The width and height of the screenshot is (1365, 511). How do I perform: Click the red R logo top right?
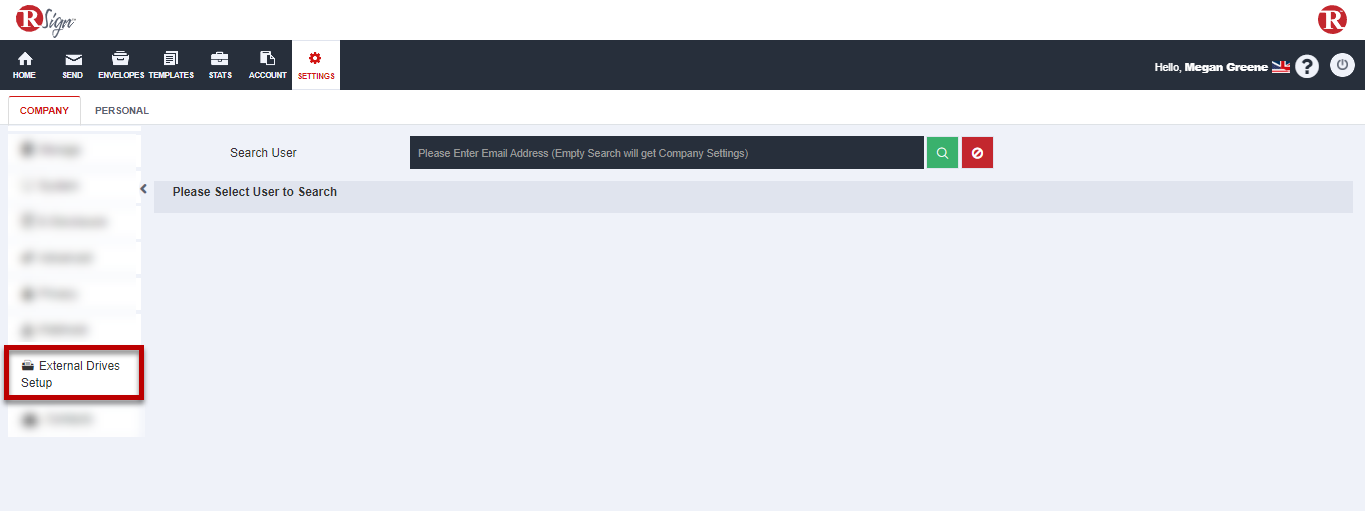[x=1332, y=20]
